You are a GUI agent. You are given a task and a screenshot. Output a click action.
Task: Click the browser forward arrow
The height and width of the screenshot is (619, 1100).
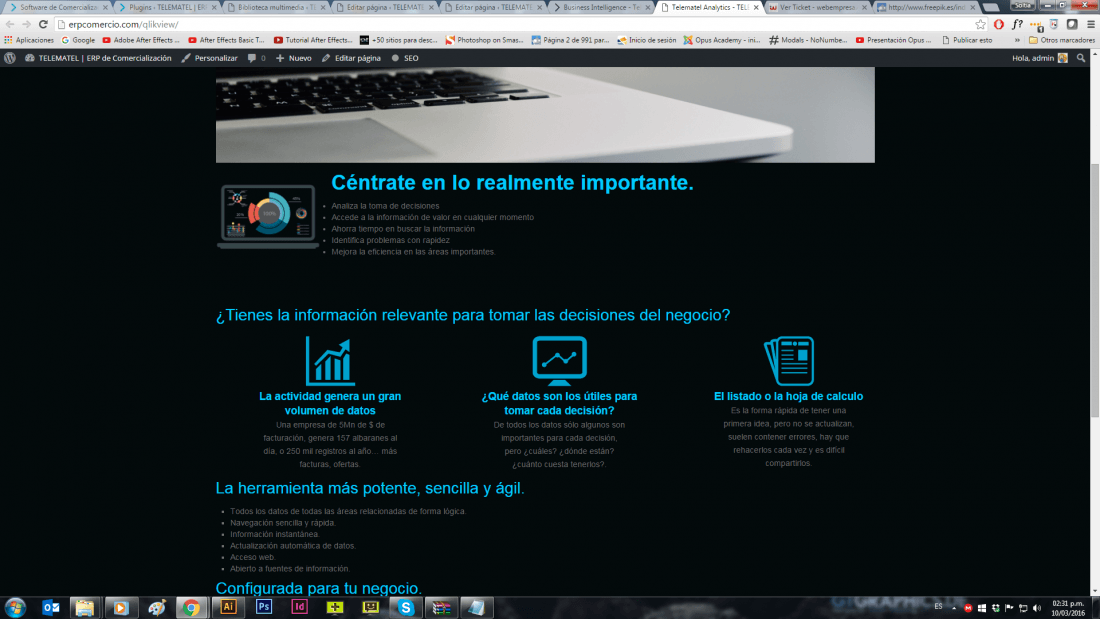pyautogui.click(x=26, y=24)
